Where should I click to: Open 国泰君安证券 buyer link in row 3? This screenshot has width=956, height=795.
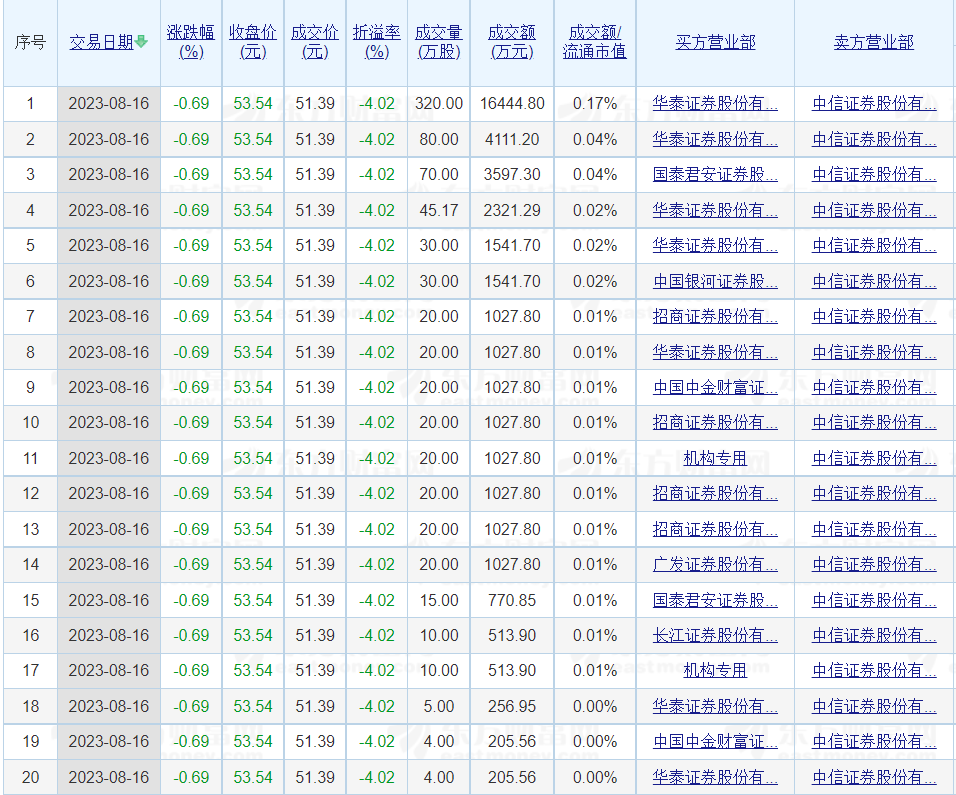(x=715, y=174)
